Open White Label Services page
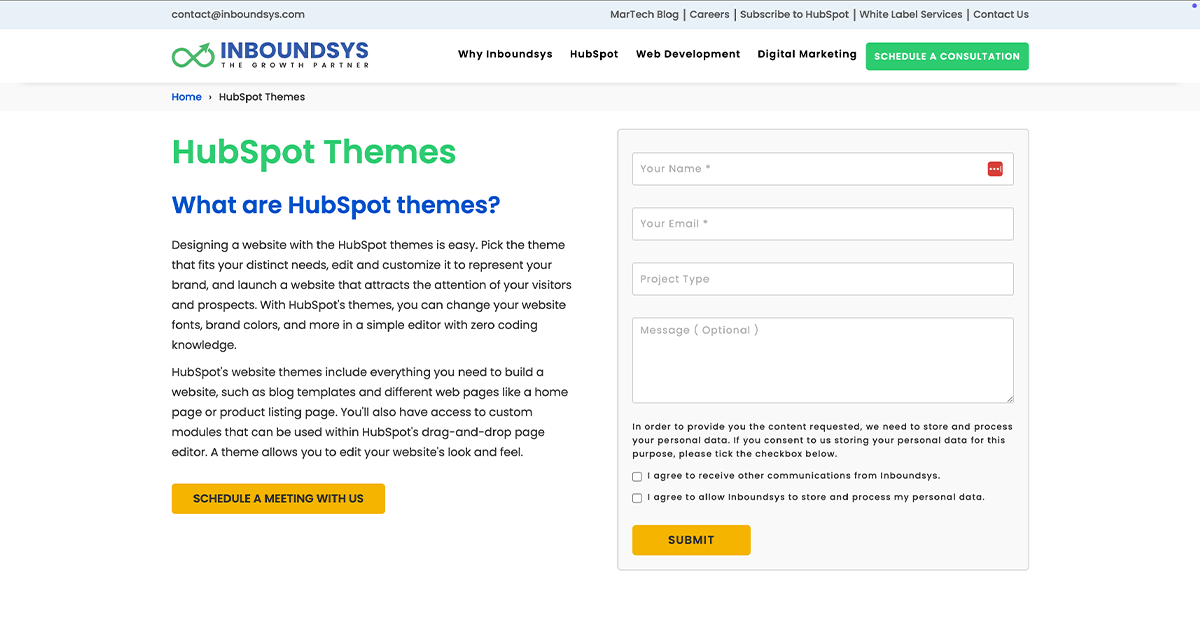The width and height of the screenshot is (1200, 630). [x=911, y=14]
